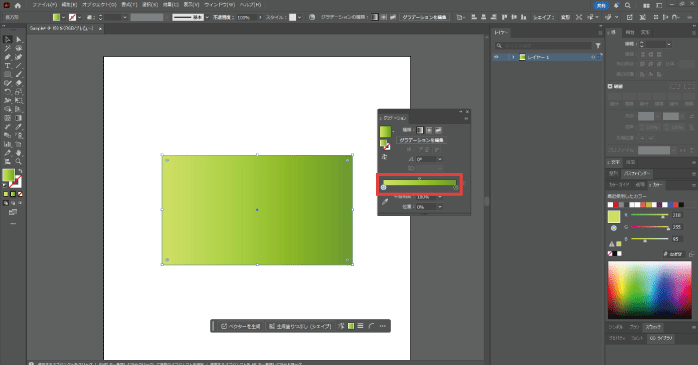This screenshot has height=365, width=698.
Task: Open the オブジェクト menu
Action: click(x=99, y=5)
